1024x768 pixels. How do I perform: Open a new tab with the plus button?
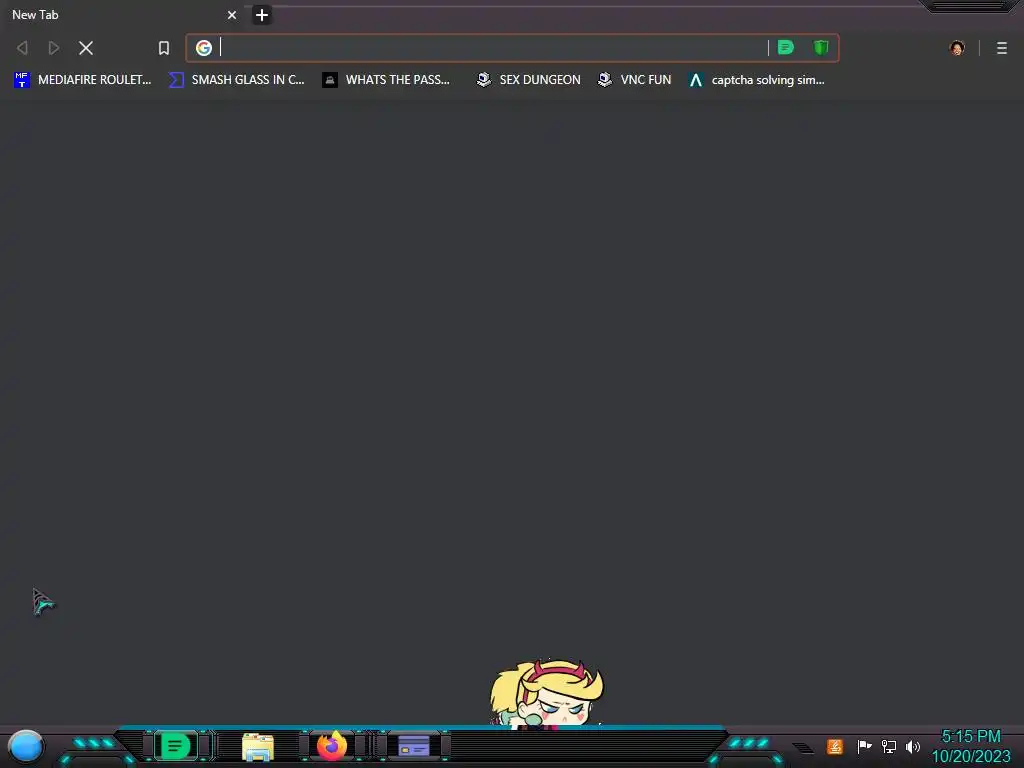click(261, 15)
